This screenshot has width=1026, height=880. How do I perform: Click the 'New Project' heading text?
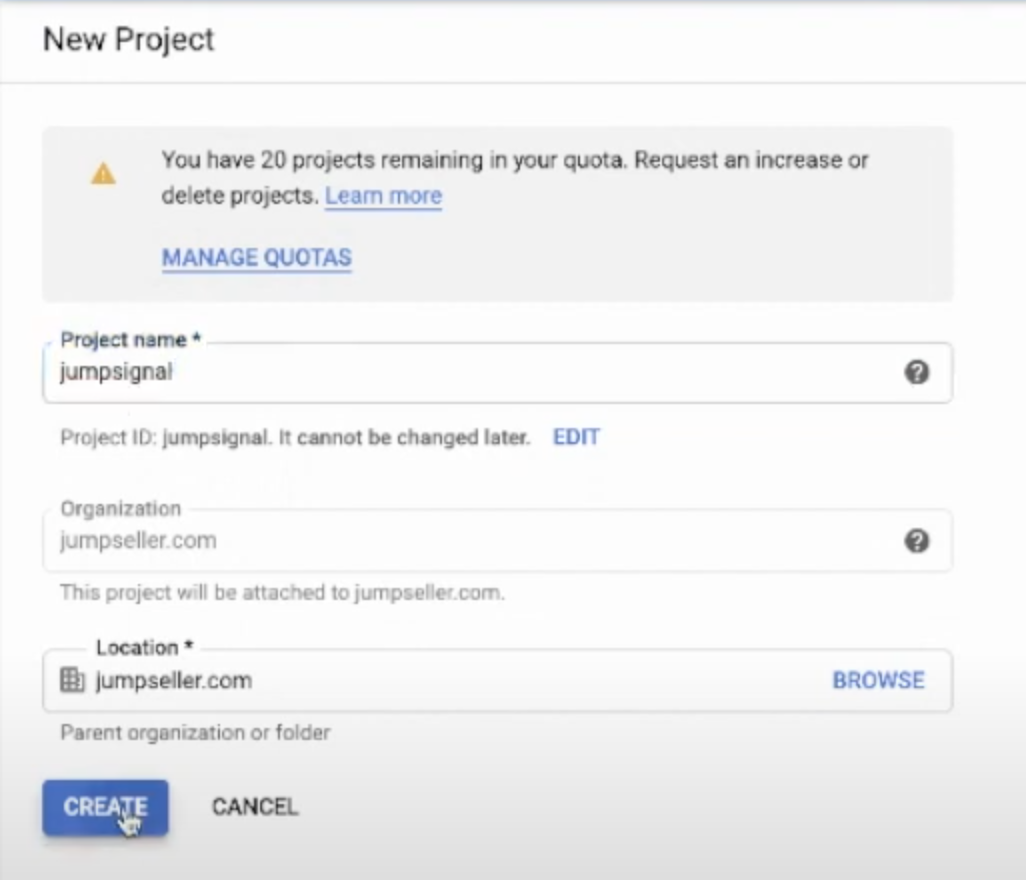pyautogui.click(x=128, y=39)
